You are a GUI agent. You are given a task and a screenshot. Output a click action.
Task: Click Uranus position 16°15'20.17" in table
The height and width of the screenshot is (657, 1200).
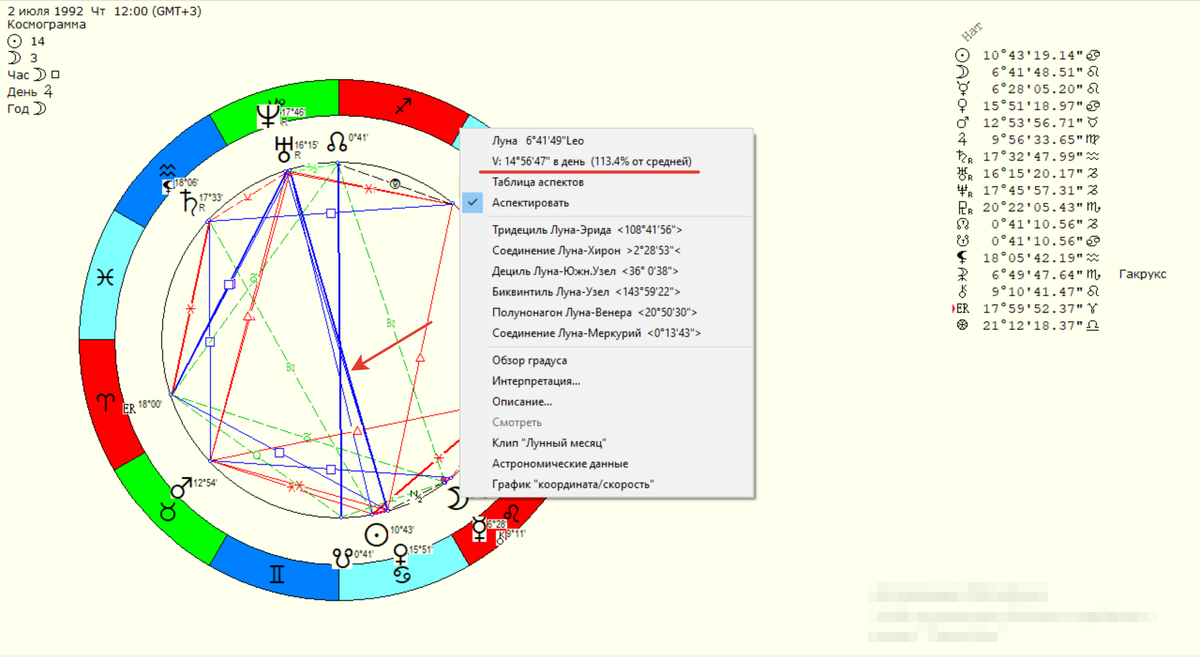pos(1032,174)
